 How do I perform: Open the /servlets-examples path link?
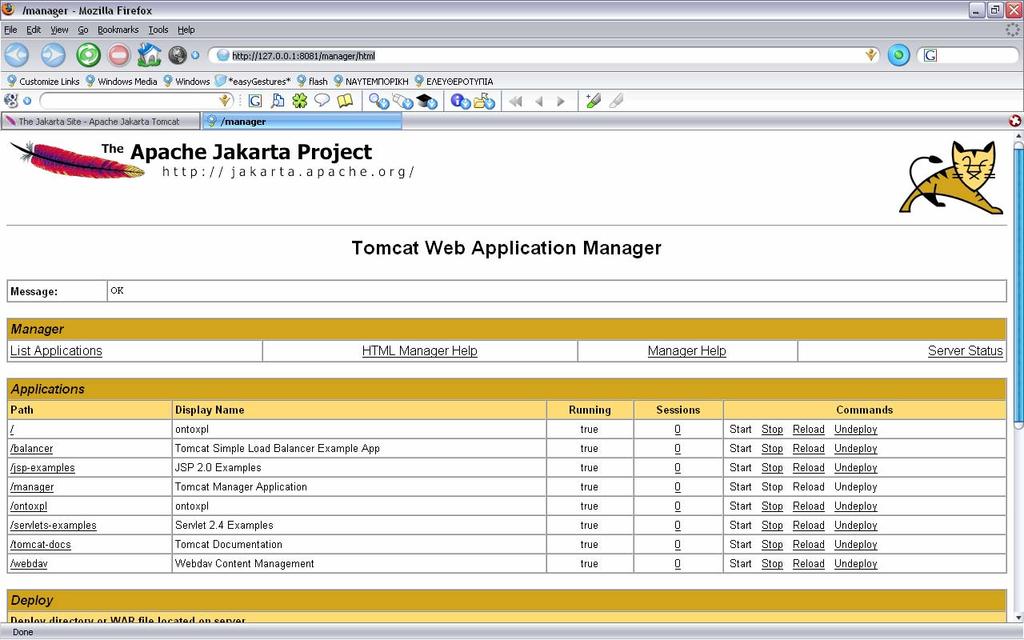(53, 525)
